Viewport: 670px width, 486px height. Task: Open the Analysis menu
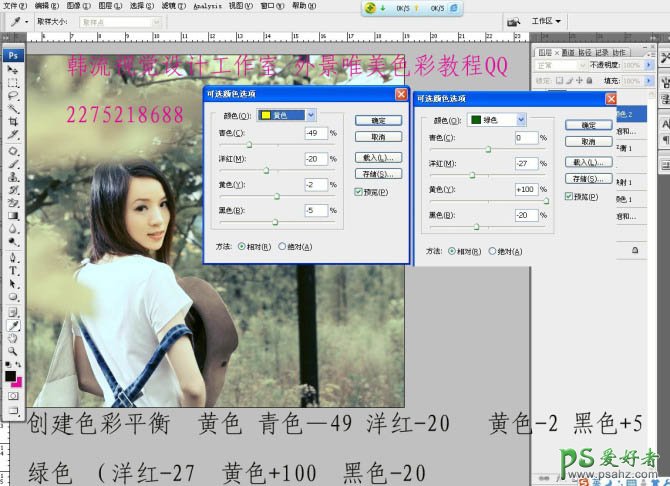pos(207,5)
